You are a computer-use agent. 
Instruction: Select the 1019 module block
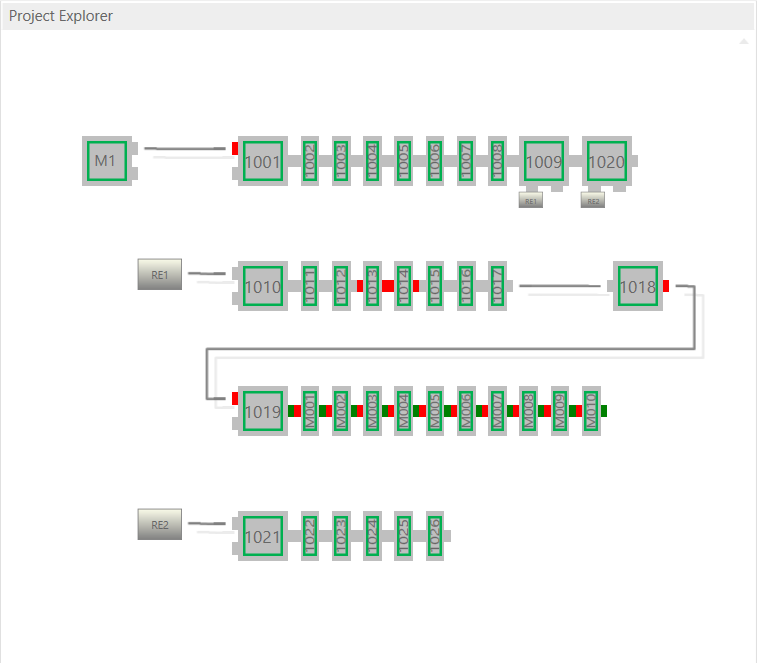(x=263, y=411)
